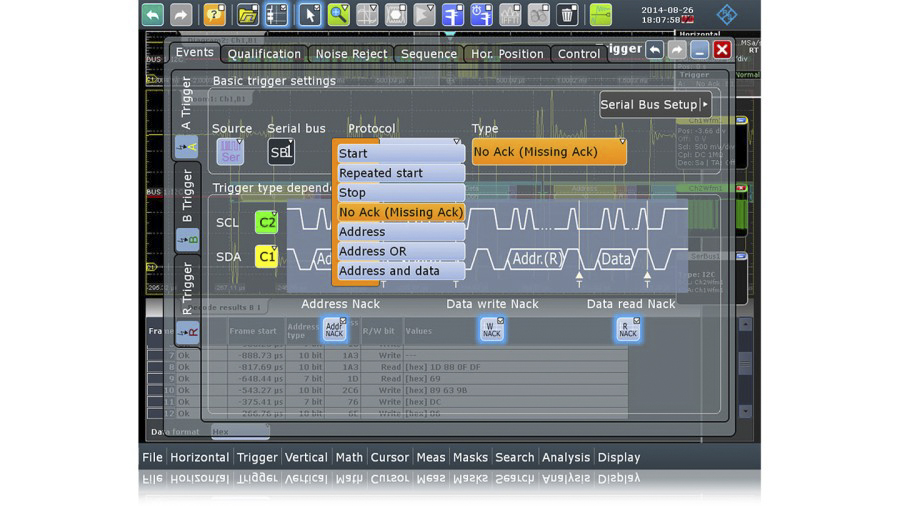This screenshot has height=506, width=900.
Task: Select the yellow C1 SDA channel swatch
Action: (x=267, y=257)
